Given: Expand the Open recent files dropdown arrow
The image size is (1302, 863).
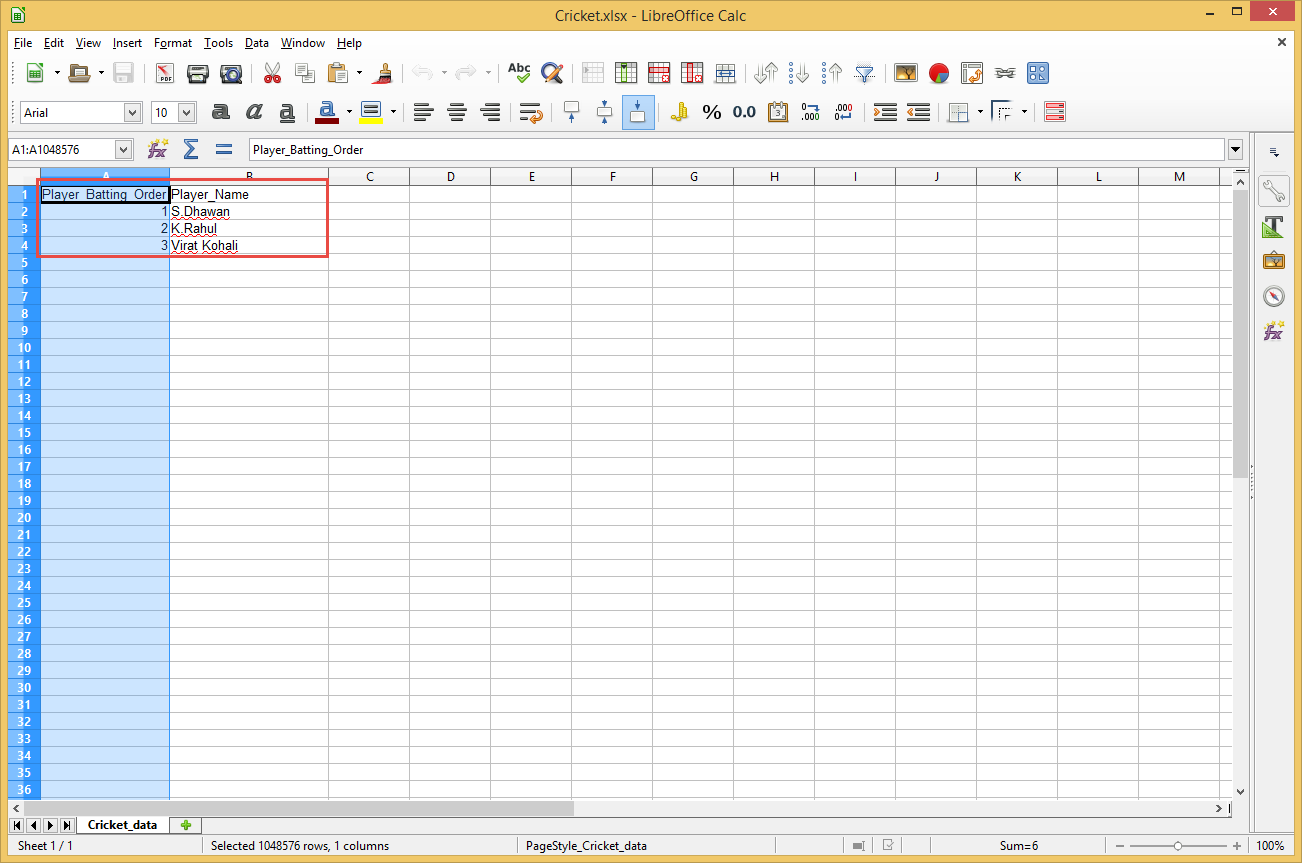Looking at the screenshot, I should click(x=101, y=73).
